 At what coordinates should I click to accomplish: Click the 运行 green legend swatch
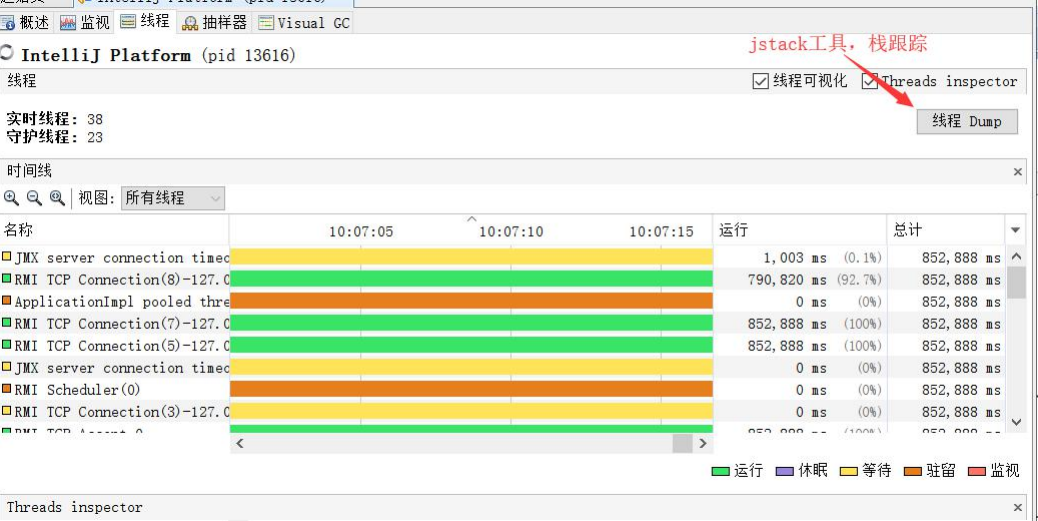point(720,471)
